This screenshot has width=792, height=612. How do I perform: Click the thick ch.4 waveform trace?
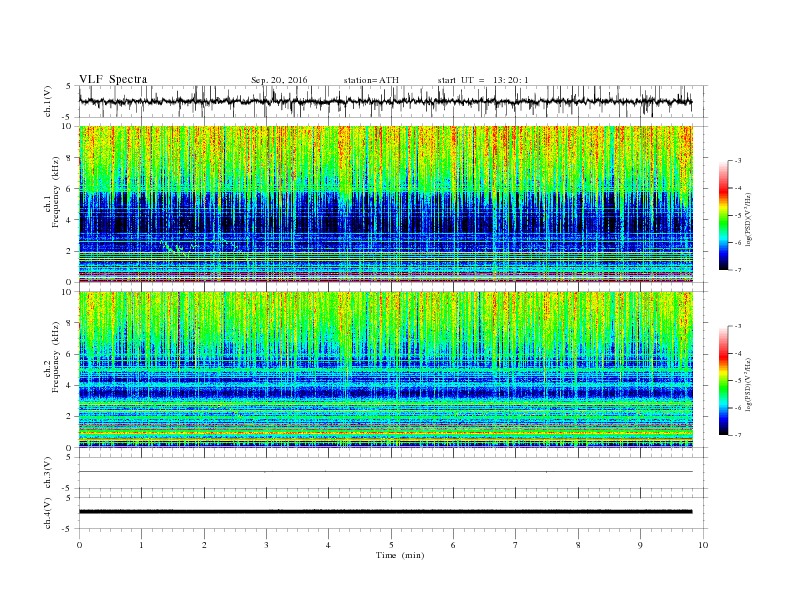pos(385,512)
